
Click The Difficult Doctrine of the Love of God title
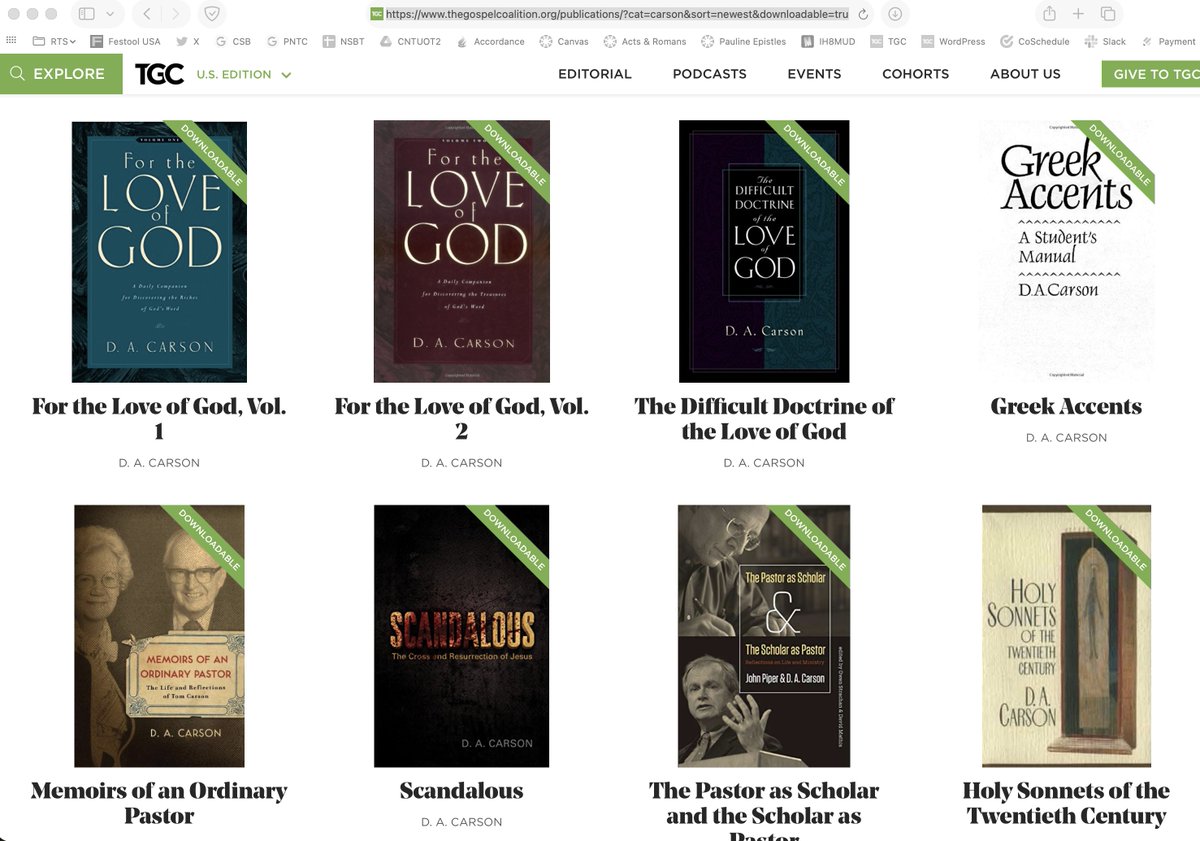pyautogui.click(x=764, y=419)
